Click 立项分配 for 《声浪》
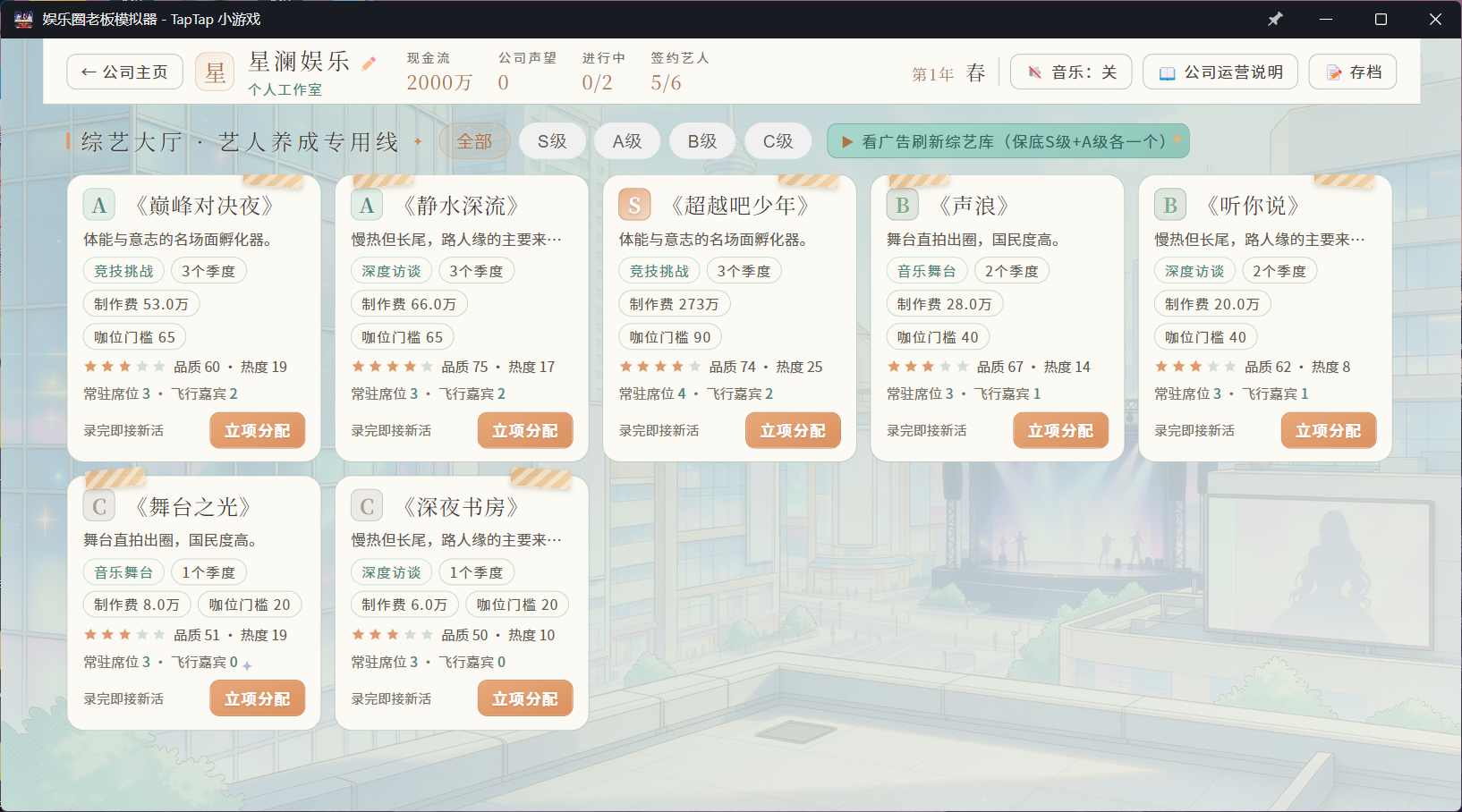1462x812 pixels. (1060, 430)
